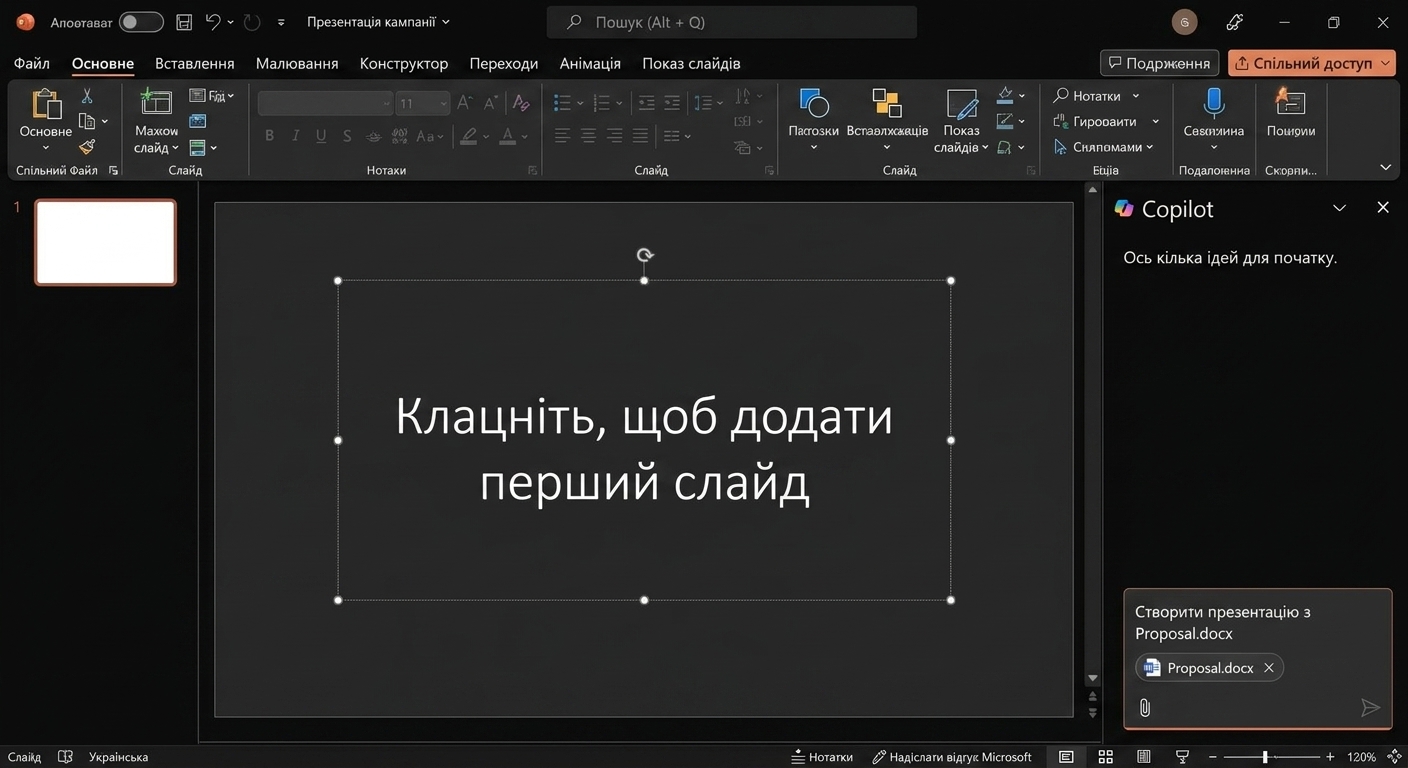Switch to Slide Sorter view
The height and width of the screenshot is (768, 1408).
(1105, 757)
